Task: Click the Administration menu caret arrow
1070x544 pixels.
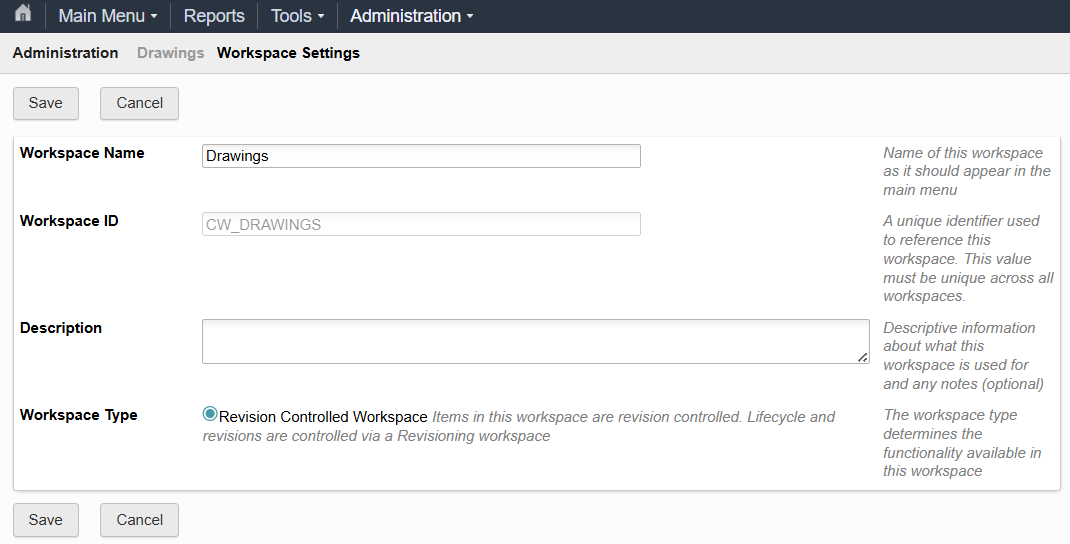Action: click(469, 16)
